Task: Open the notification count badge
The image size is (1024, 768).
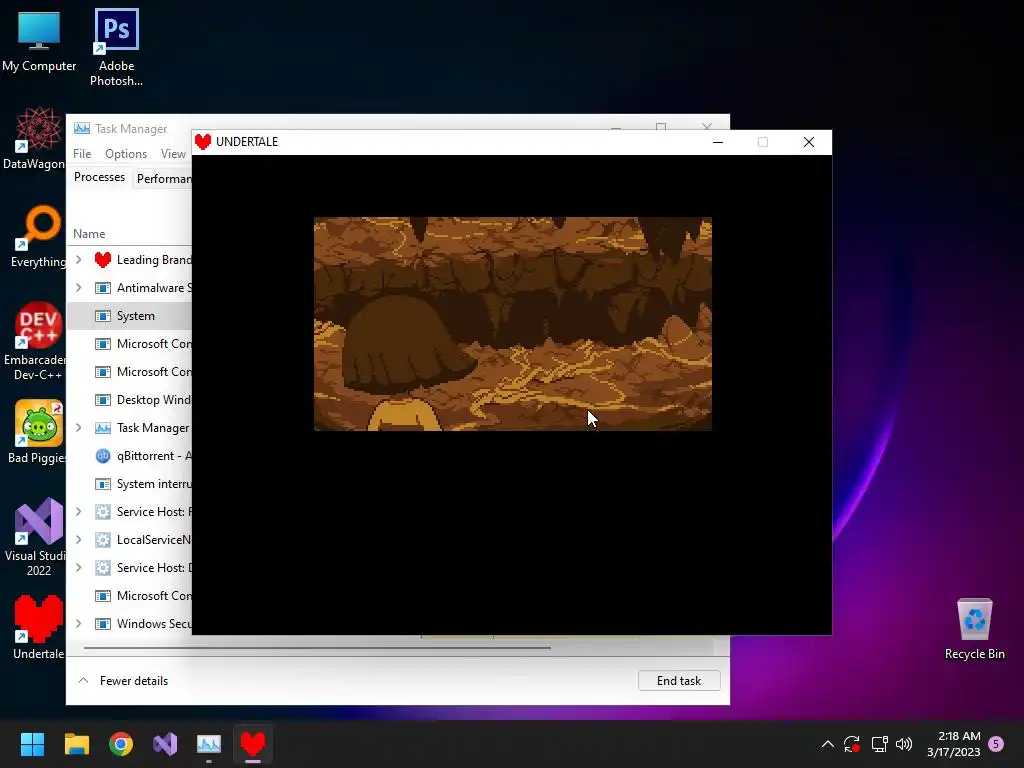Action: pyautogui.click(x=996, y=744)
